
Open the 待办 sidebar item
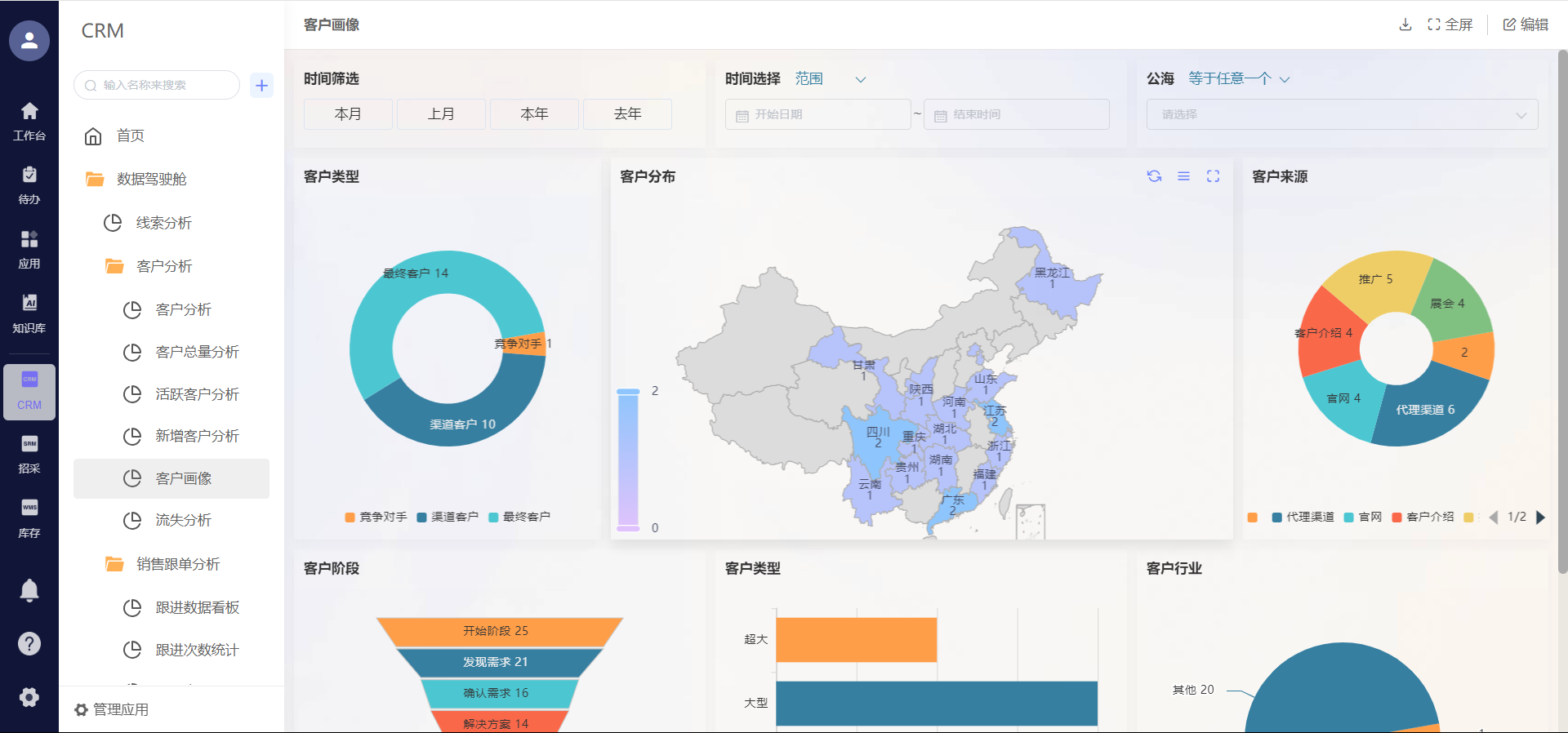click(x=29, y=184)
